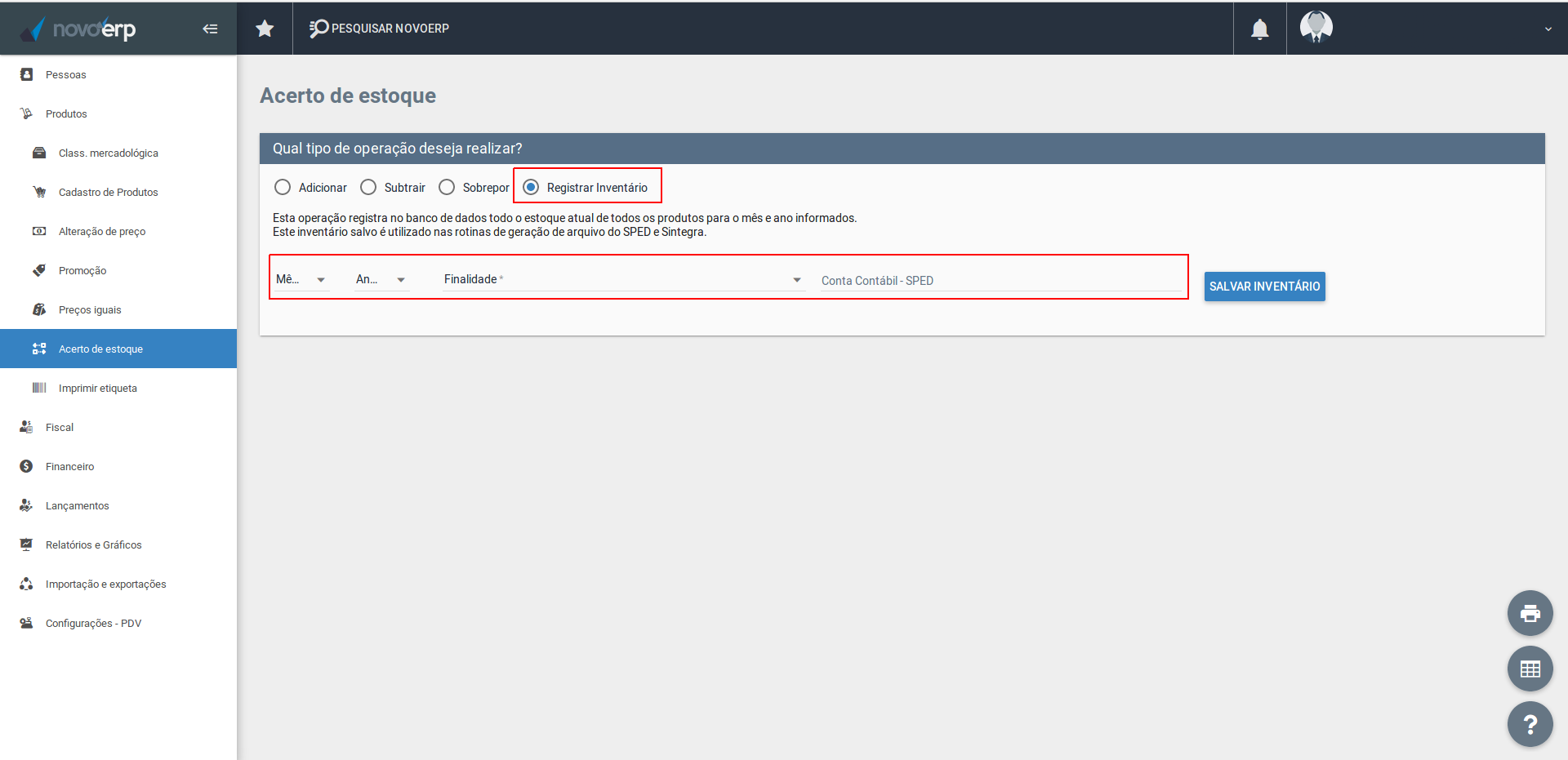Go to Cadastro de Produtos
Viewport: 1568px width, 760px height.
point(108,192)
